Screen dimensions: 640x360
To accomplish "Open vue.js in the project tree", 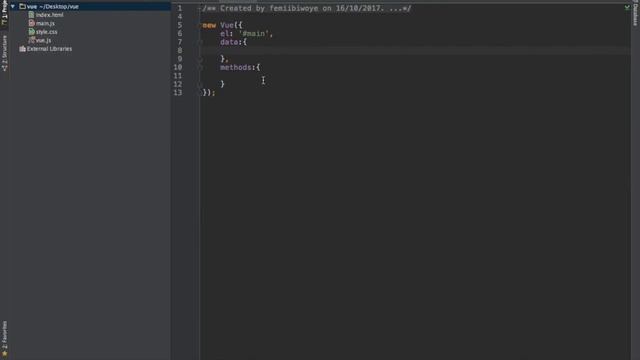I will coord(43,40).
